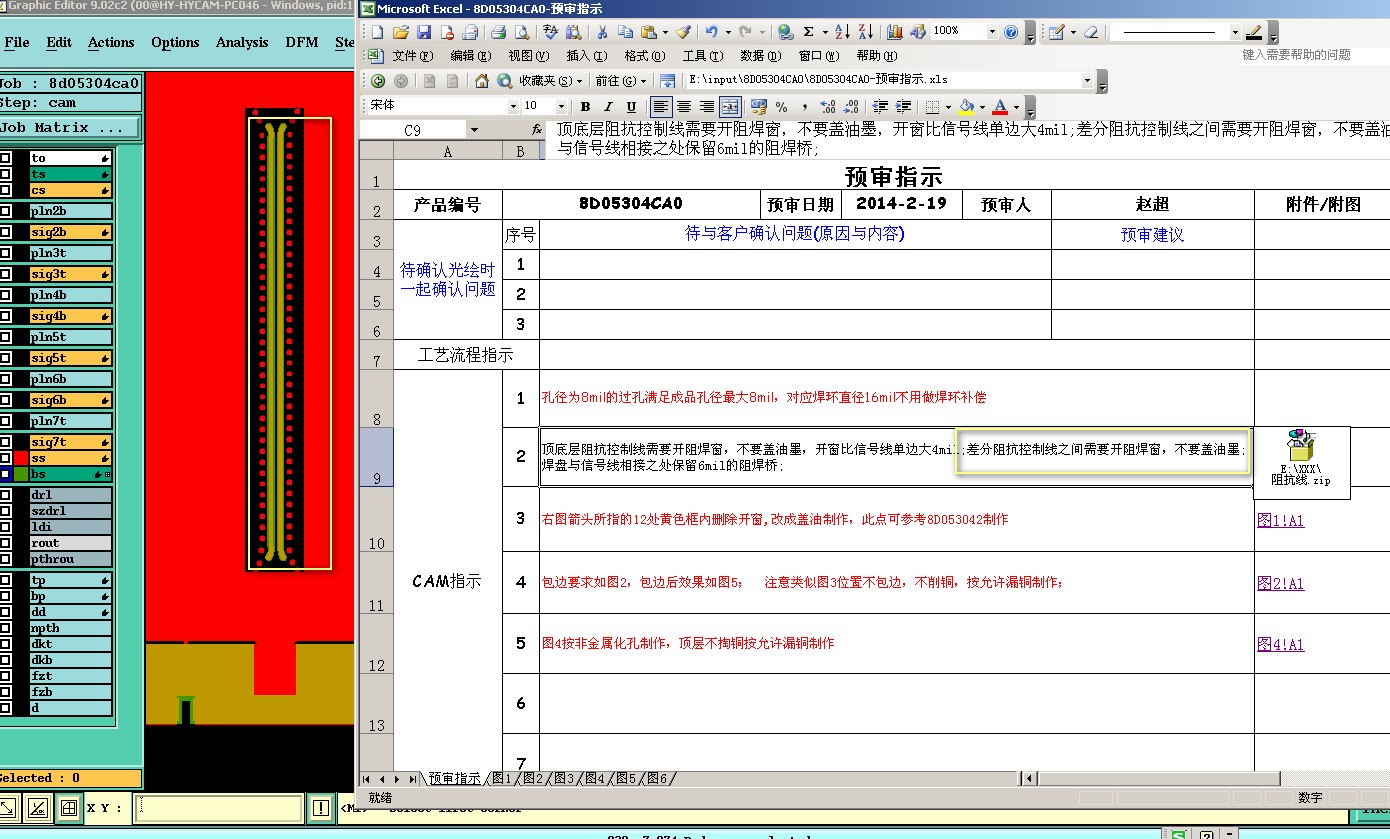The height and width of the screenshot is (839, 1390).
Task: Toggle the checkbox for layer drl
Action: click(5, 495)
